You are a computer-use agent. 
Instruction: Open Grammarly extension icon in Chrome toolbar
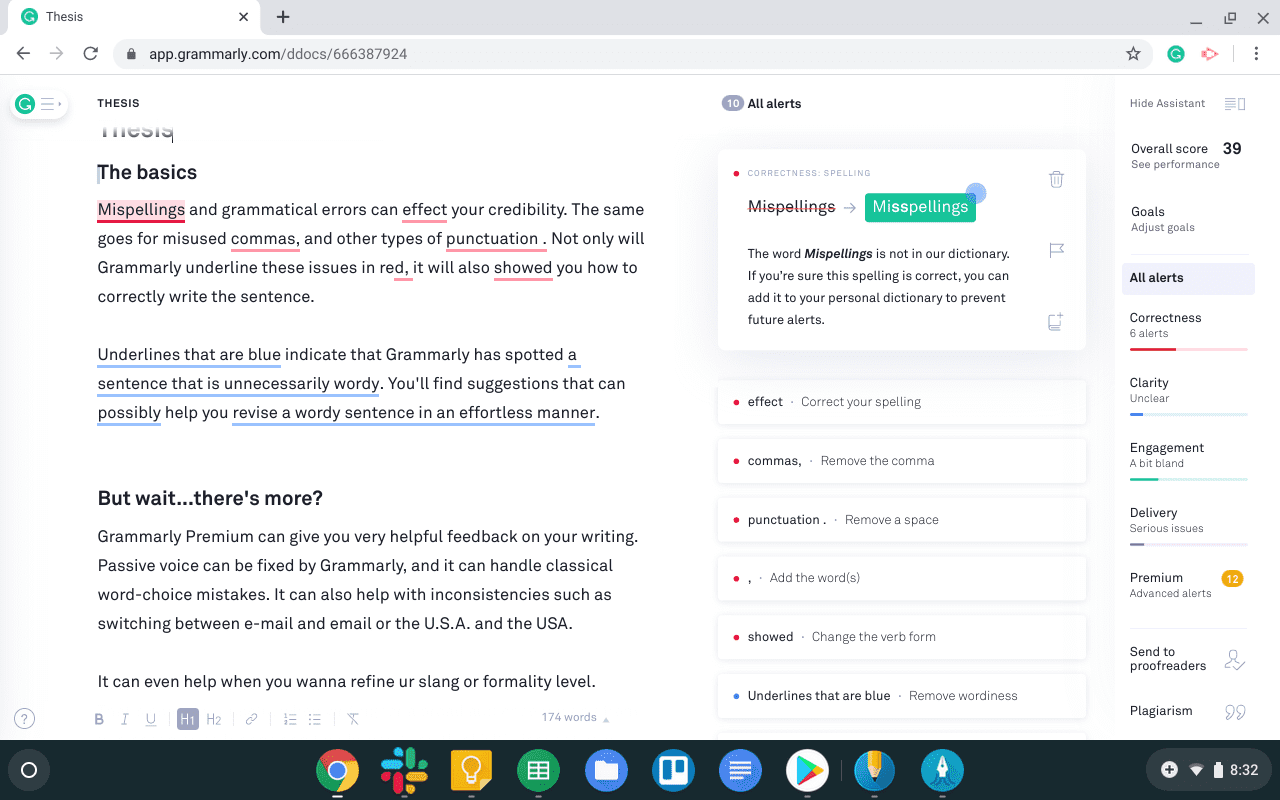pyautogui.click(x=1176, y=54)
